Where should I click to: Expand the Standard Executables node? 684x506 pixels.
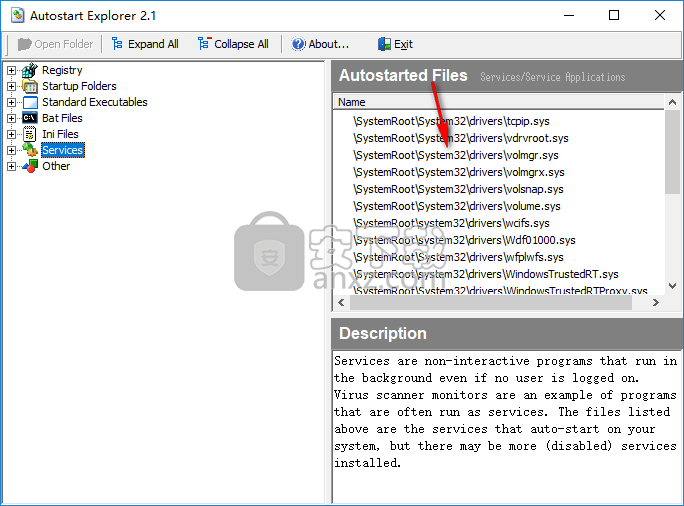pos(12,103)
